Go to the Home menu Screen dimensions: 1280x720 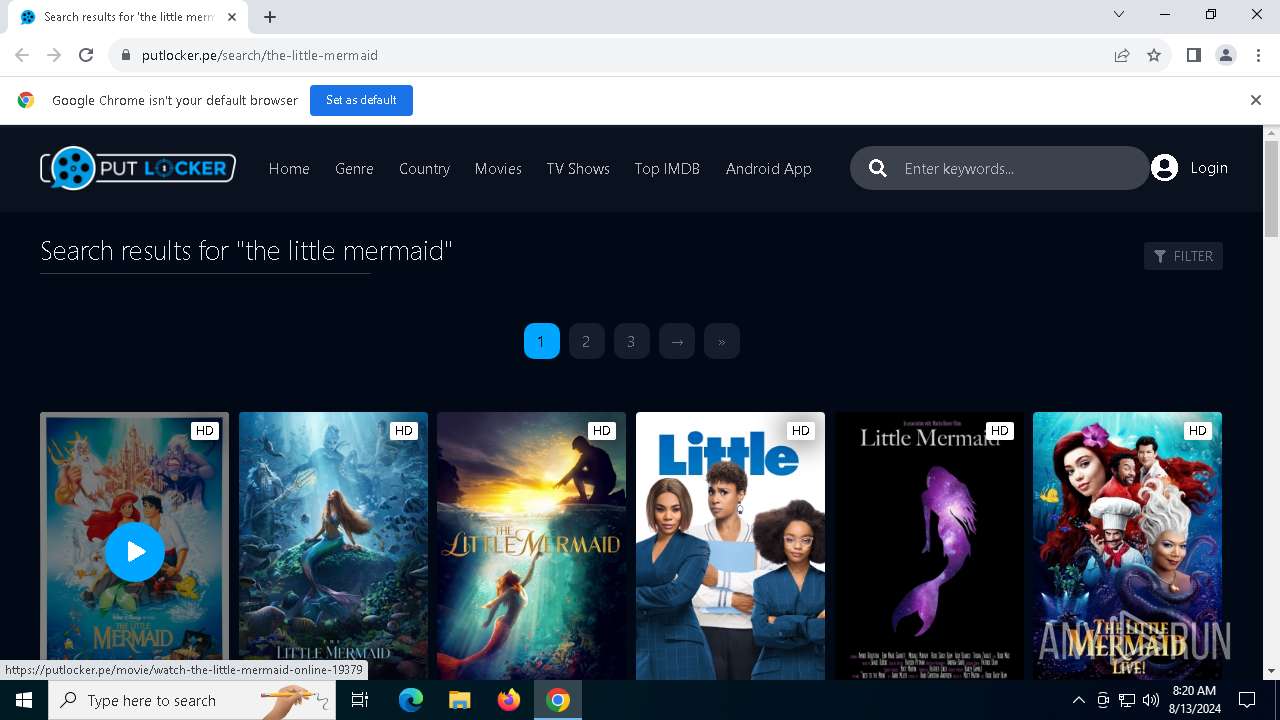click(x=289, y=168)
